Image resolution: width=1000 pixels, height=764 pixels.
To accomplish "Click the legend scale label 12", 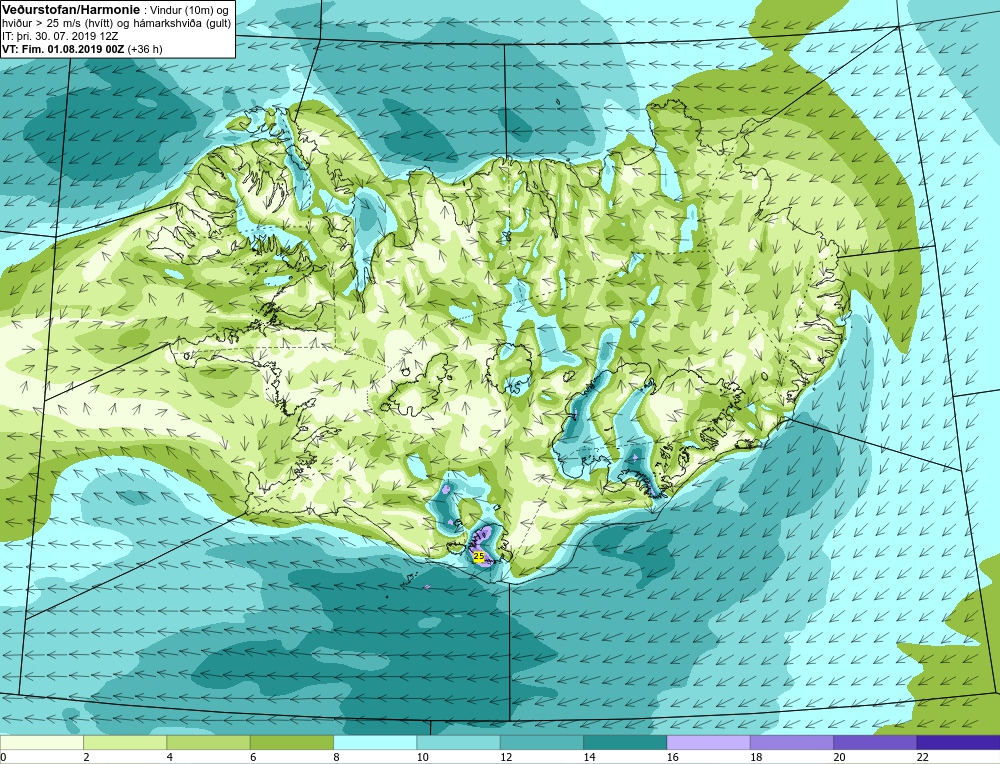I will pyautogui.click(x=506, y=757).
